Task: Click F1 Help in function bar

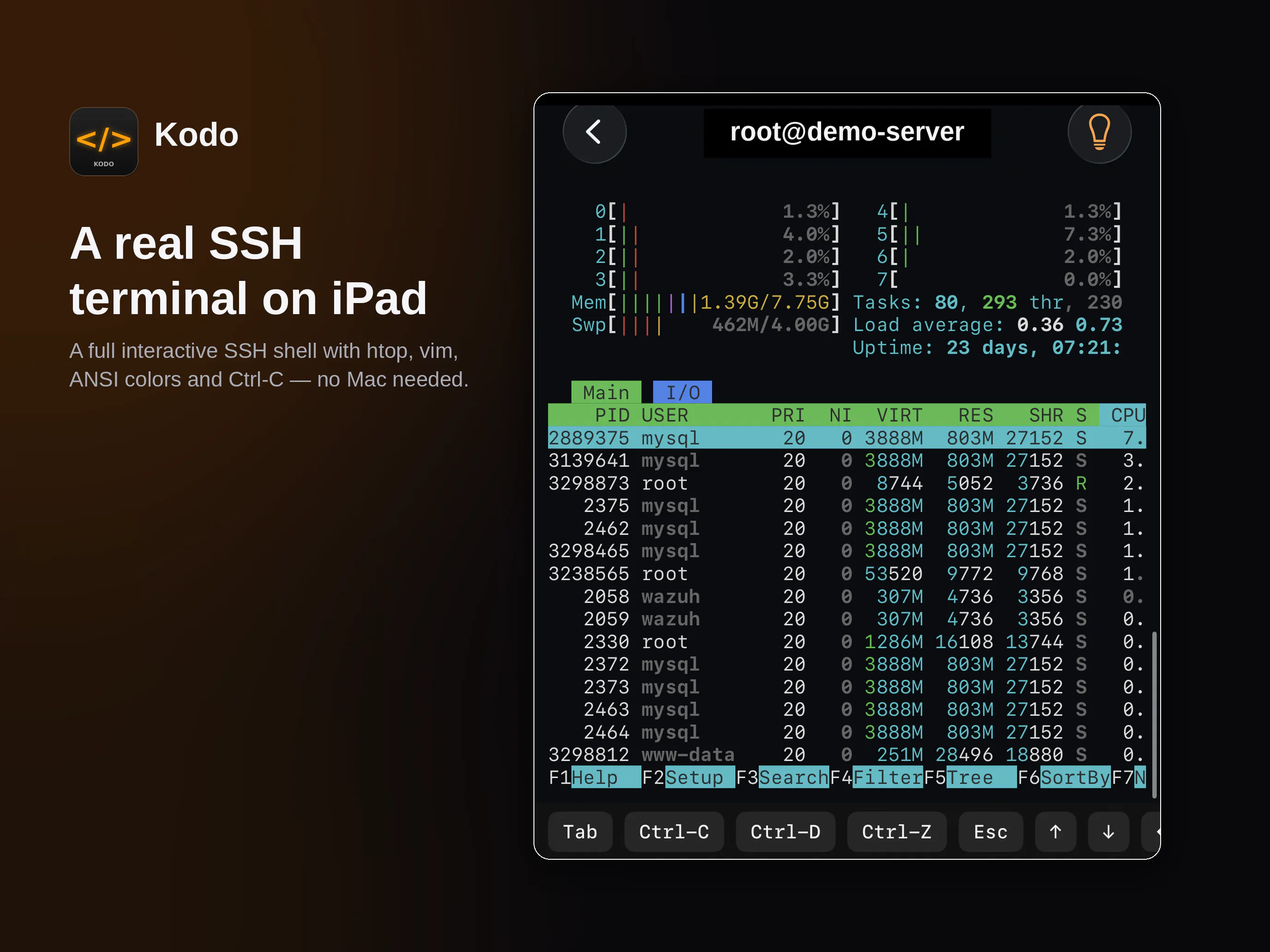Action: [594, 778]
